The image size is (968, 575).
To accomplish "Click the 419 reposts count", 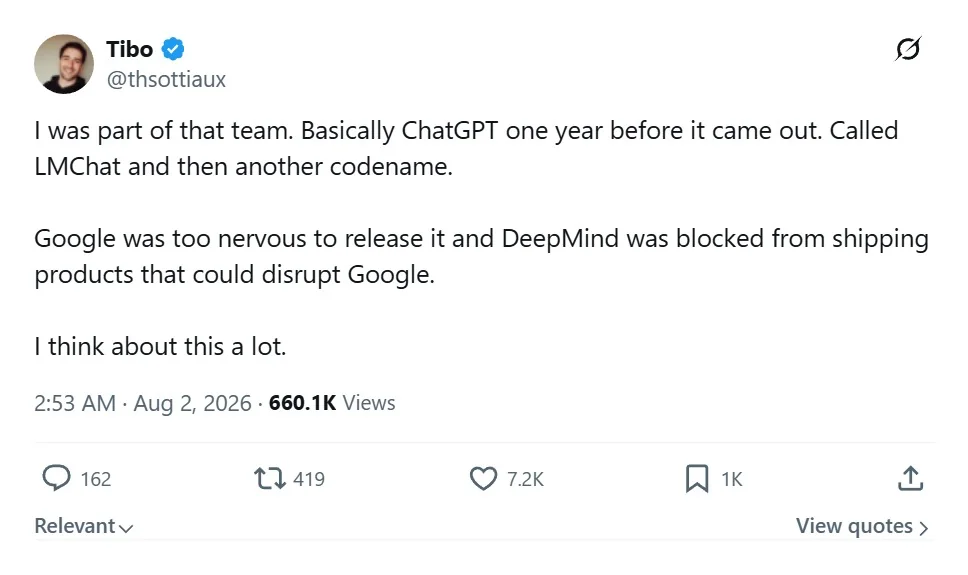I will click(309, 479).
